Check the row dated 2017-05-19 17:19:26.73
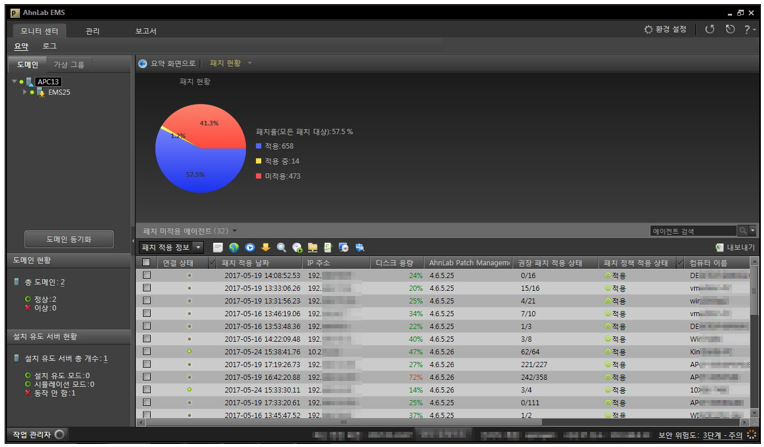The image size is (764, 447). 147,364
